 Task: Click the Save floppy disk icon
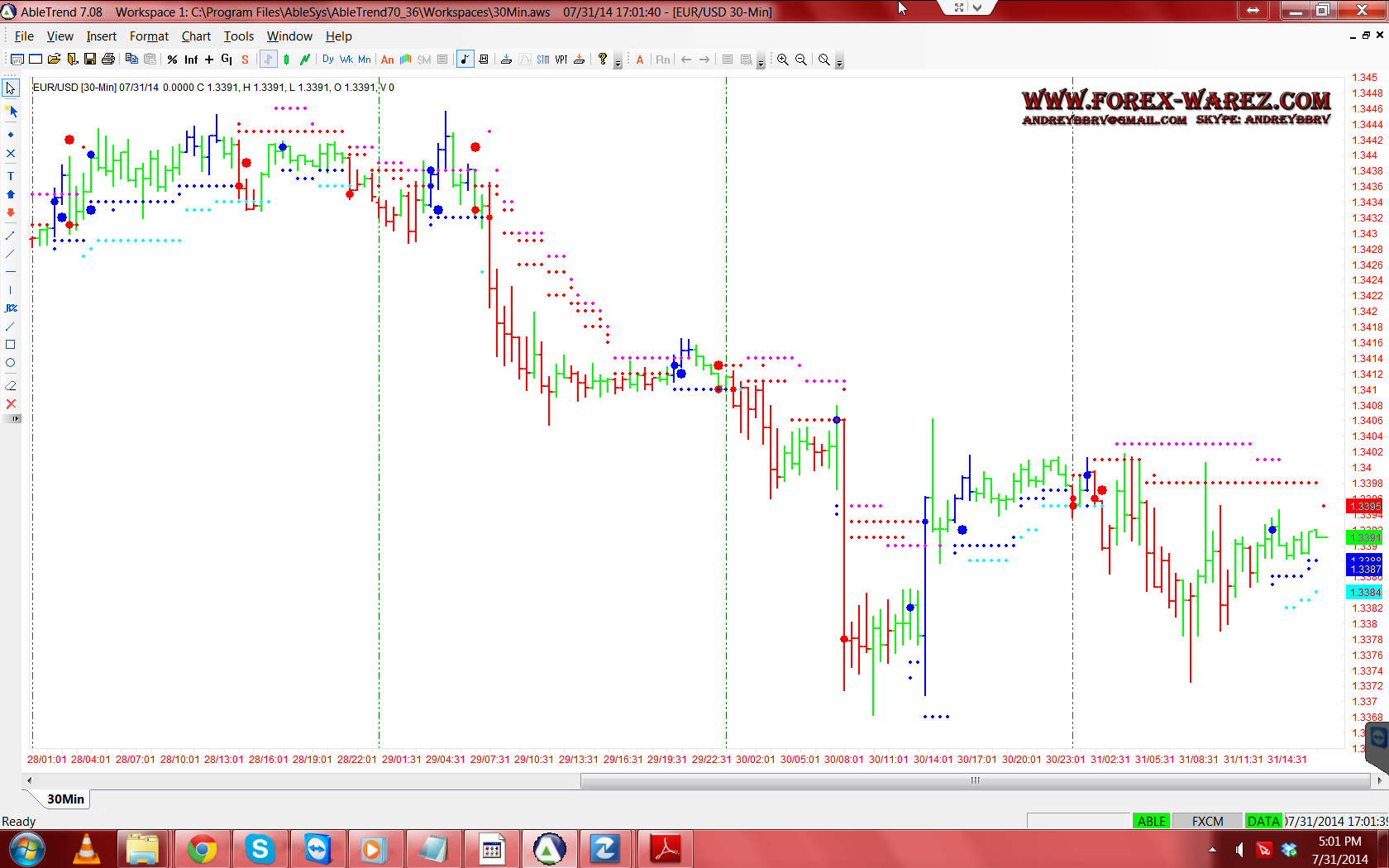click(x=90, y=60)
